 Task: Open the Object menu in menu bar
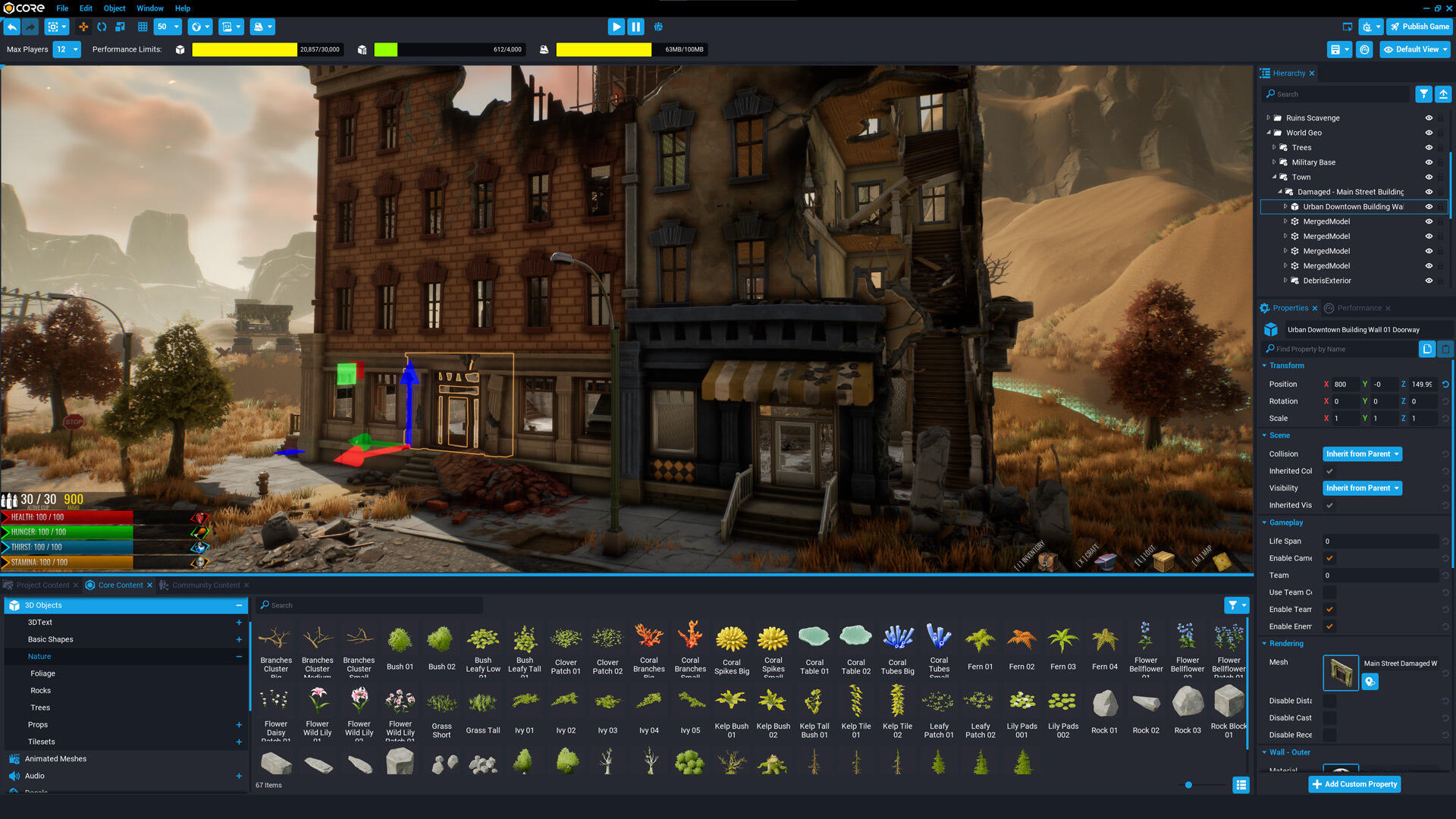[x=114, y=8]
